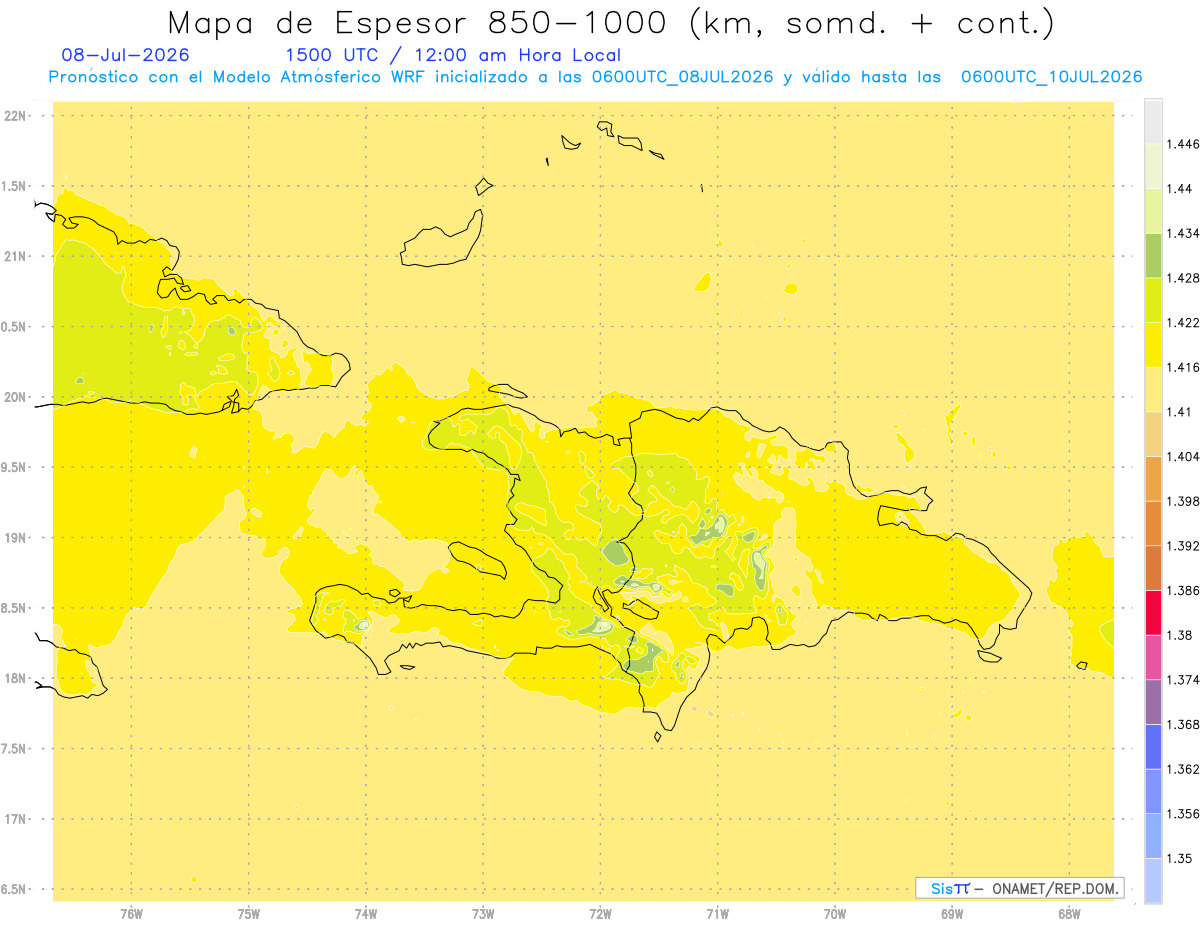Click the '18N' latitude label
1200x927 pixels.
tap(16, 678)
